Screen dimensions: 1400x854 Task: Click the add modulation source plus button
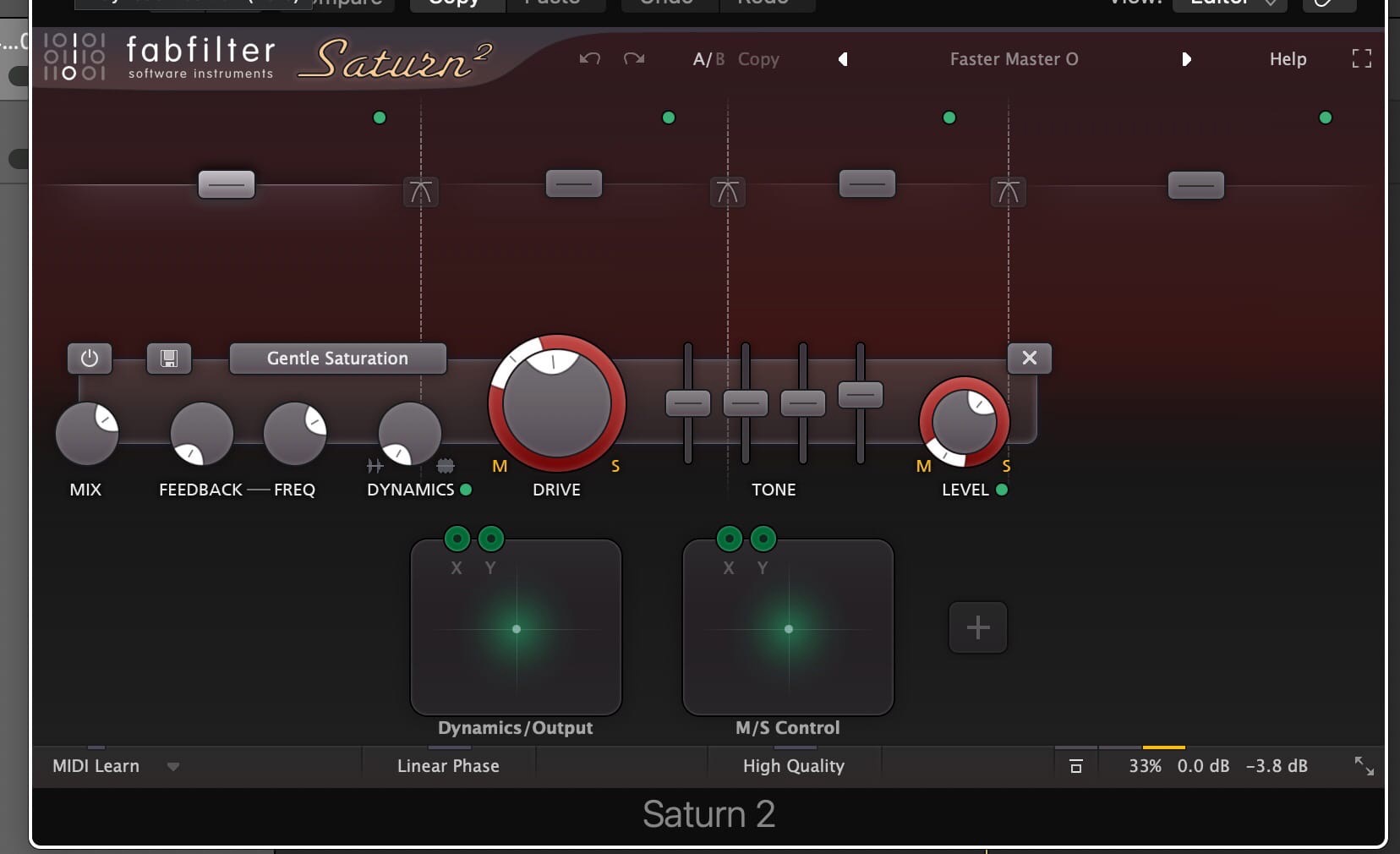tap(977, 627)
